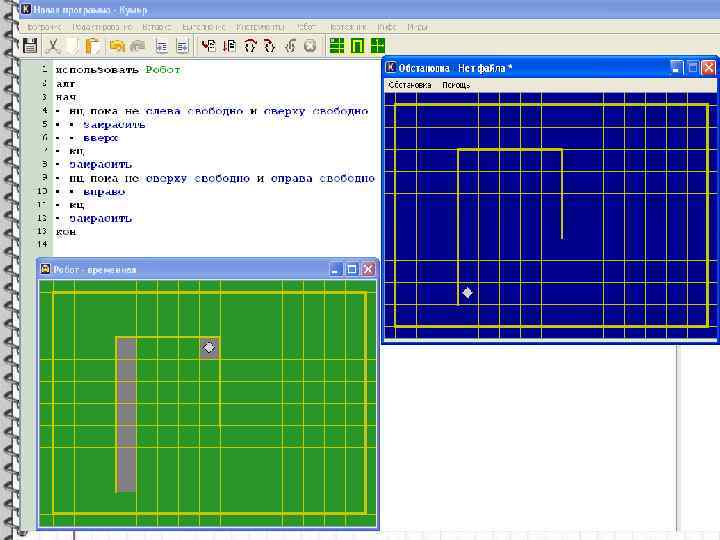Close the Обстановка window

click(x=709, y=68)
